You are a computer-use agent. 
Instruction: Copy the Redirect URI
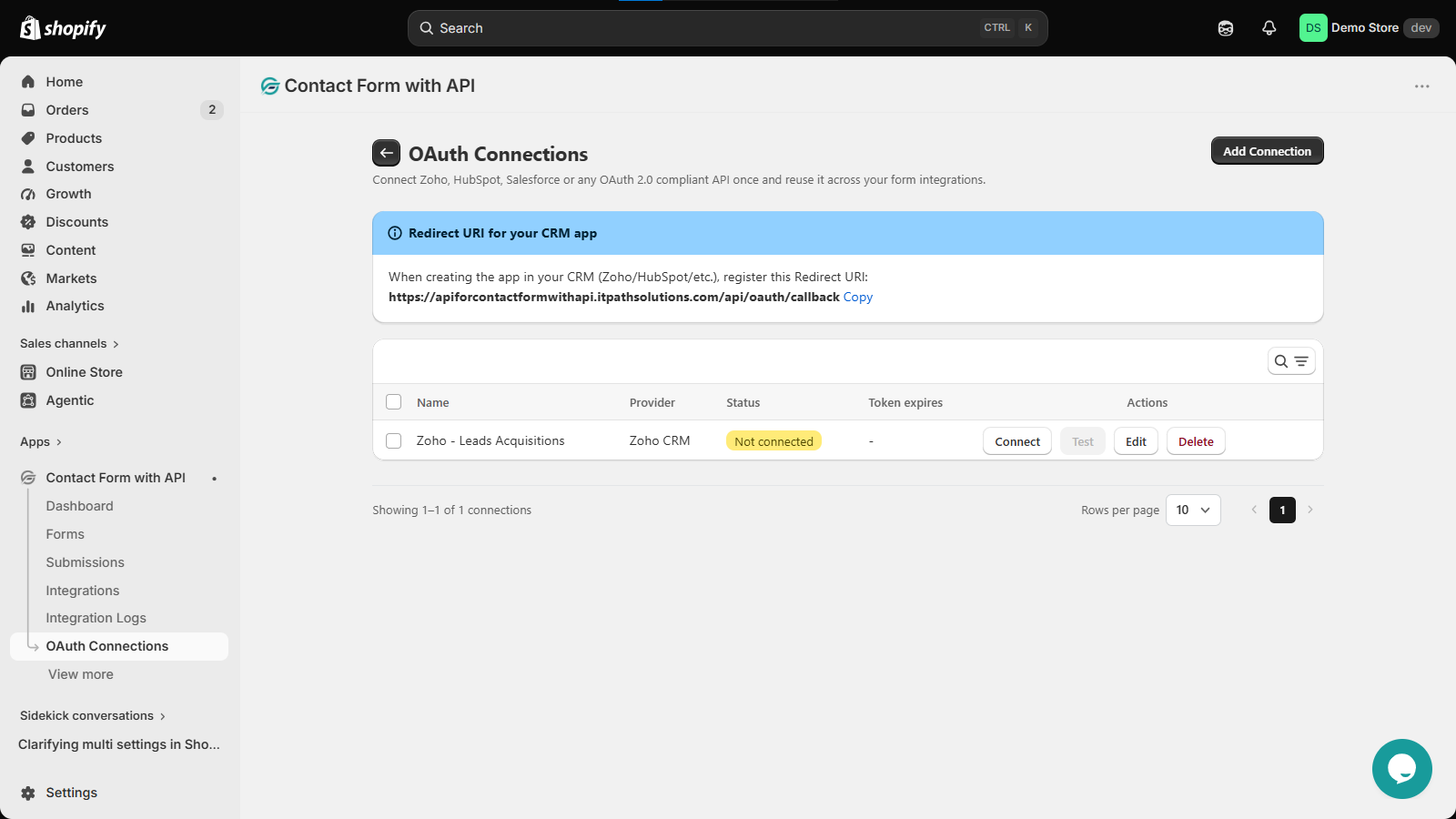click(x=858, y=297)
